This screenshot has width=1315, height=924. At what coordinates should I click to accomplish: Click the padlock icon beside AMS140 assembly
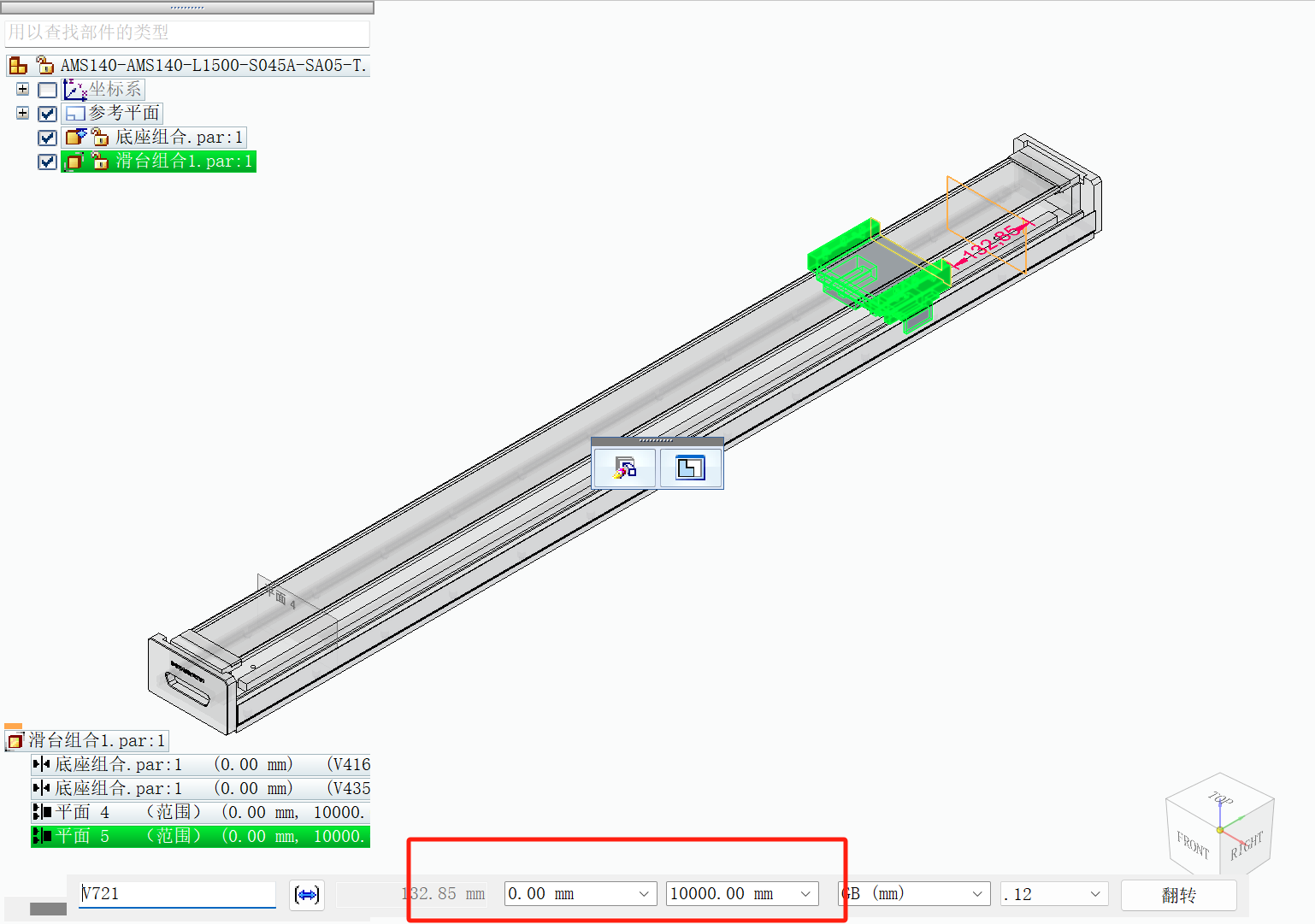click(x=45, y=65)
